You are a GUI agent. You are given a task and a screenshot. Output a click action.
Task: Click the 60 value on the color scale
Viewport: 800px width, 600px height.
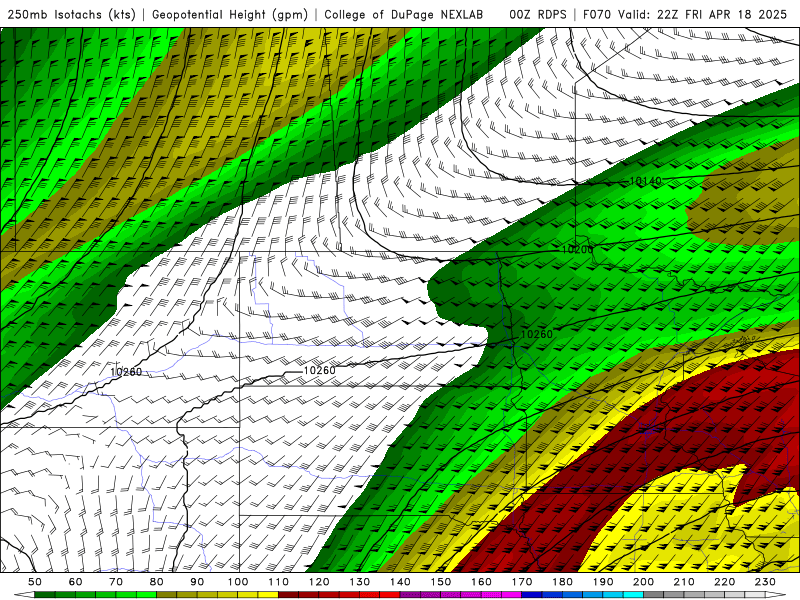pos(76,582)
